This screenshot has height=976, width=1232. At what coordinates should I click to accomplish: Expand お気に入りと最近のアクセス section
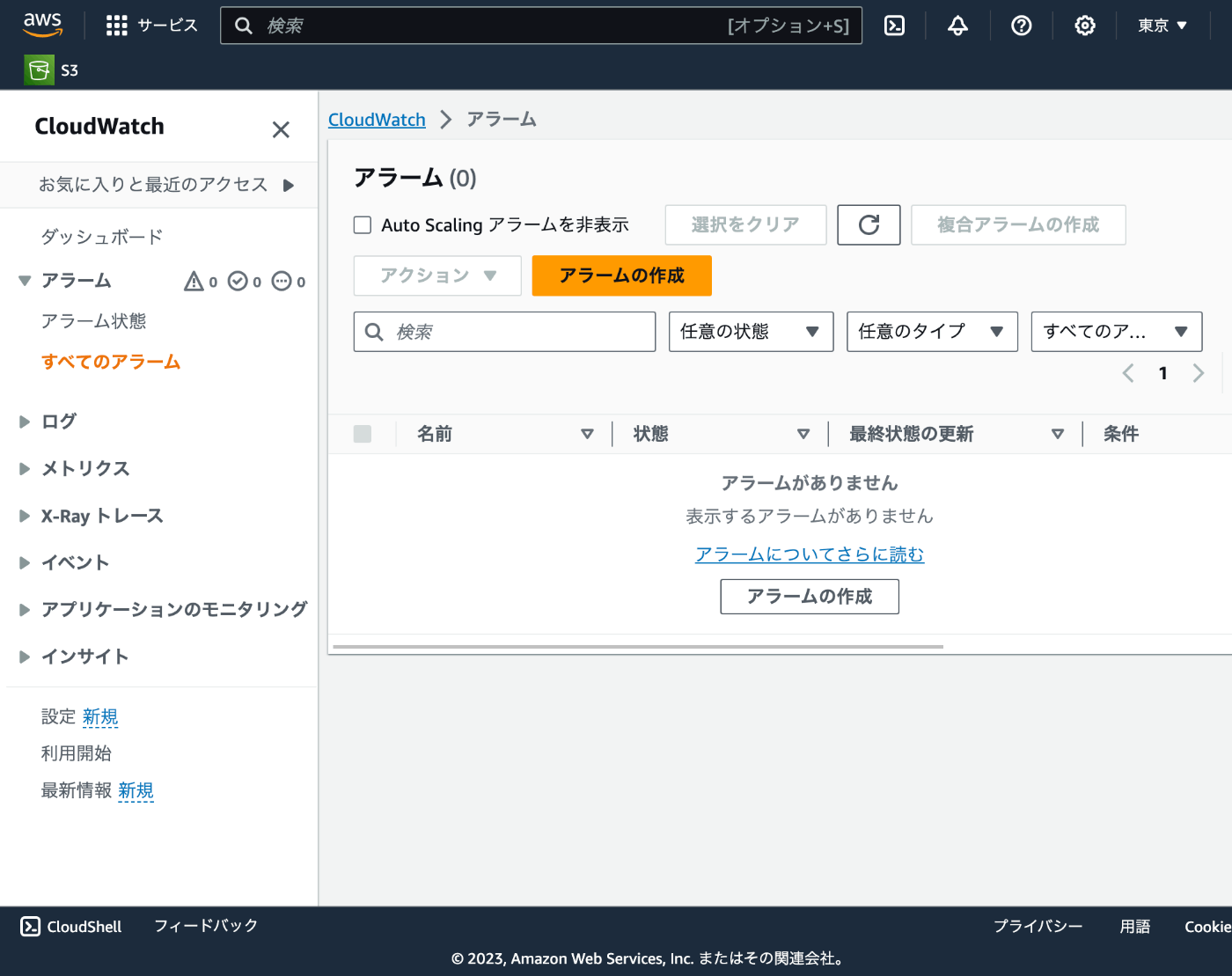pos(289,186)
